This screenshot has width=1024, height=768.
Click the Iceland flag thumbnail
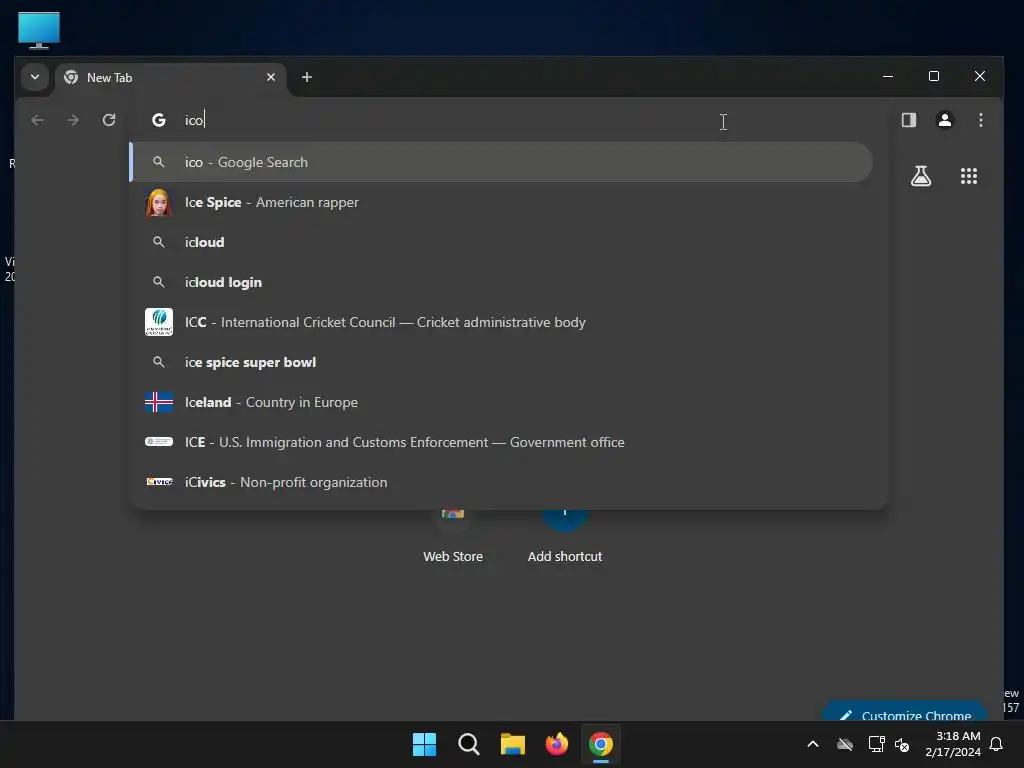(159, 402)
